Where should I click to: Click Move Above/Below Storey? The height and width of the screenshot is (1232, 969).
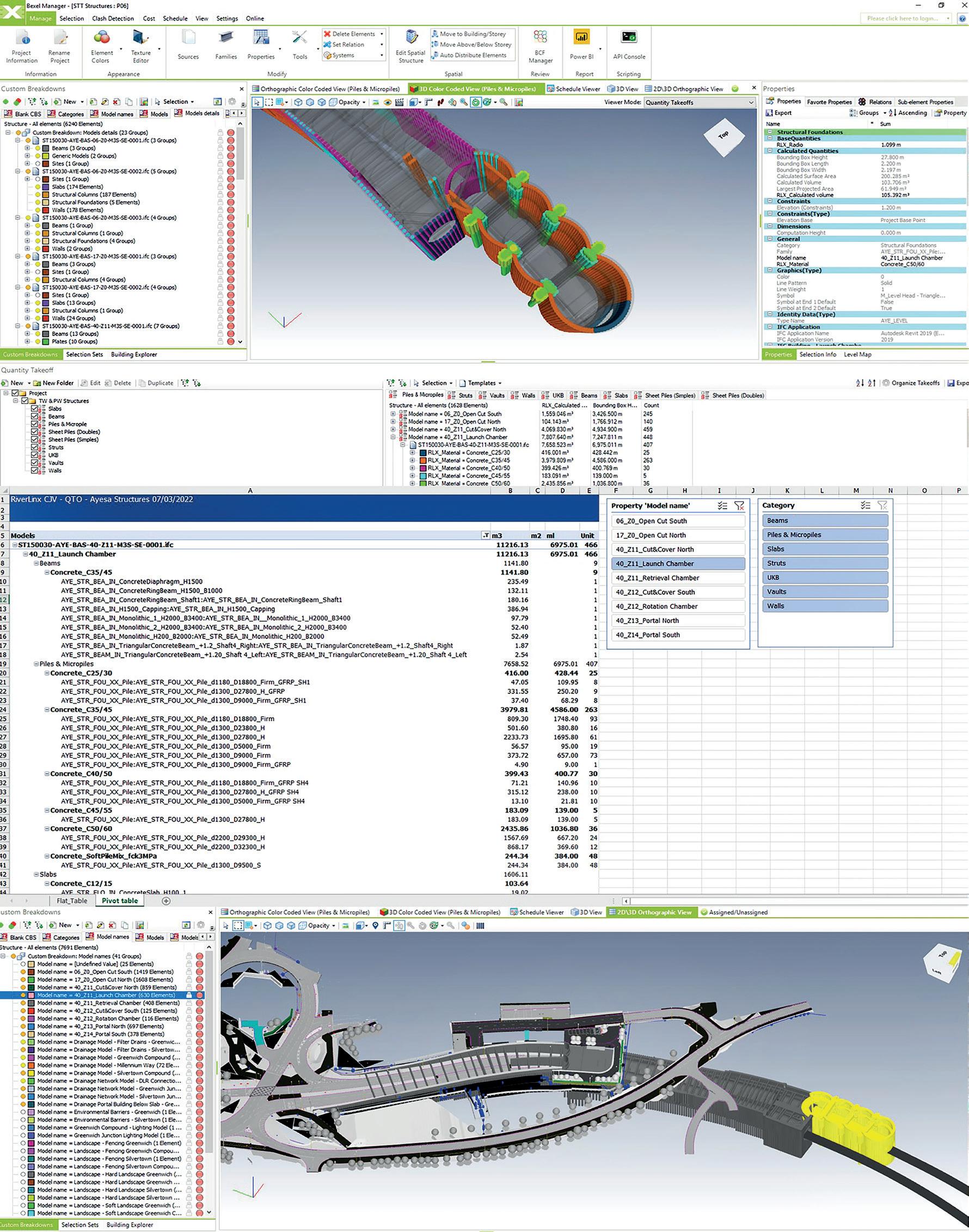pos(471,44)
